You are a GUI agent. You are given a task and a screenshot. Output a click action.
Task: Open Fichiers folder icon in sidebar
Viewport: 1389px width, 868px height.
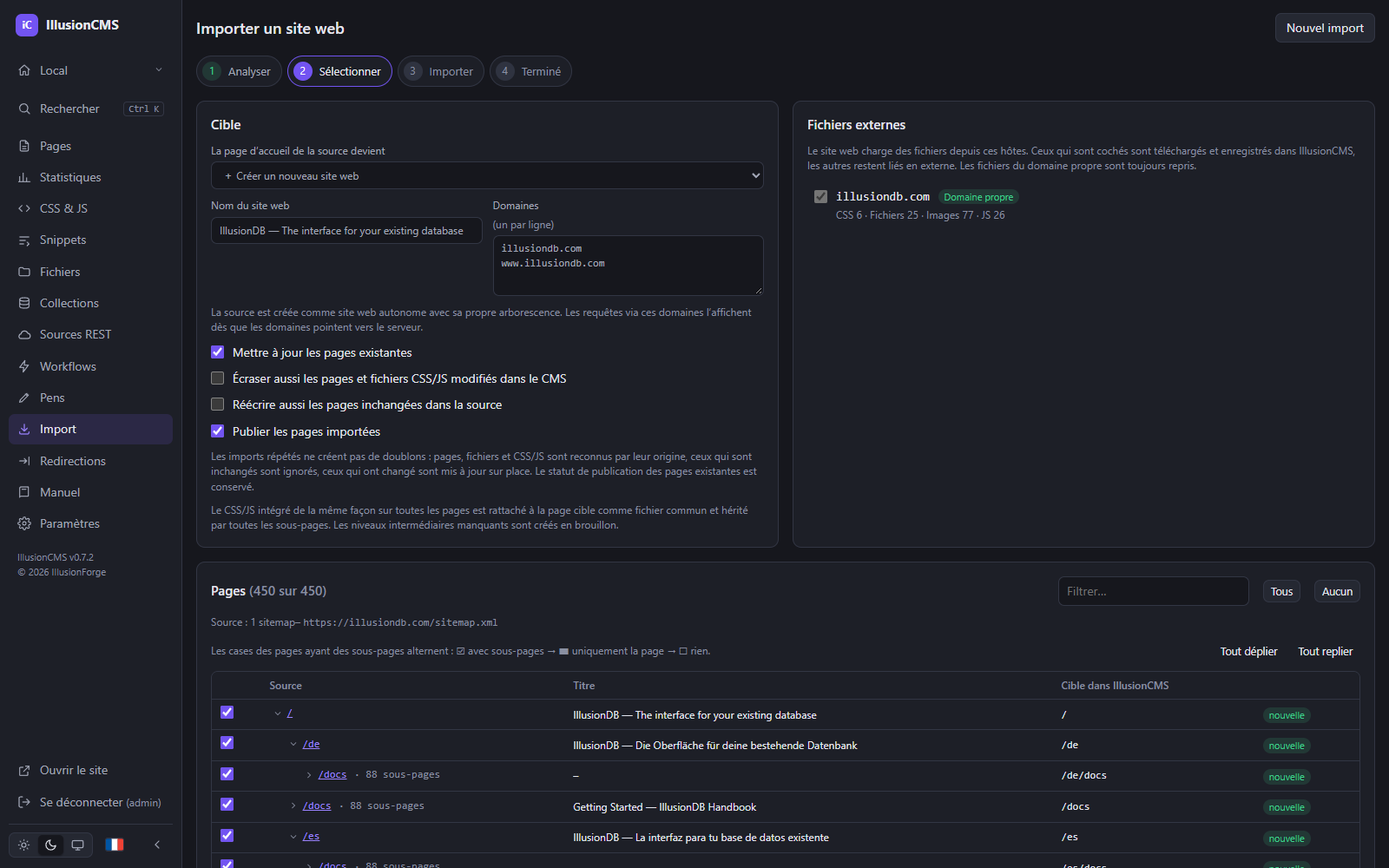pos(24,272)
